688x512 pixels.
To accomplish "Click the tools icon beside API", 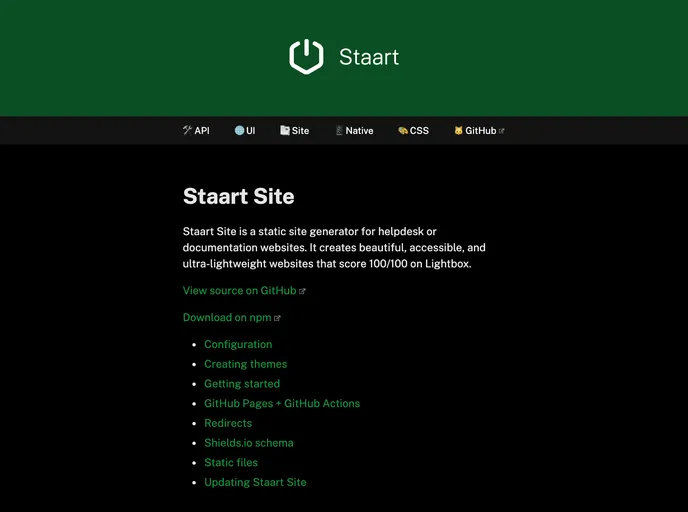I will (187, 130).
